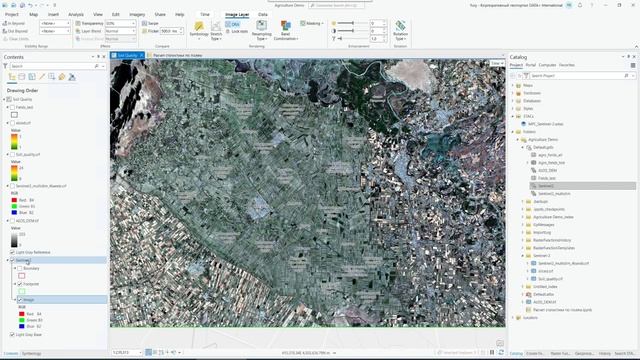Open the Map ribbon tab
This screenshot has height=360, width=640.
33,15
